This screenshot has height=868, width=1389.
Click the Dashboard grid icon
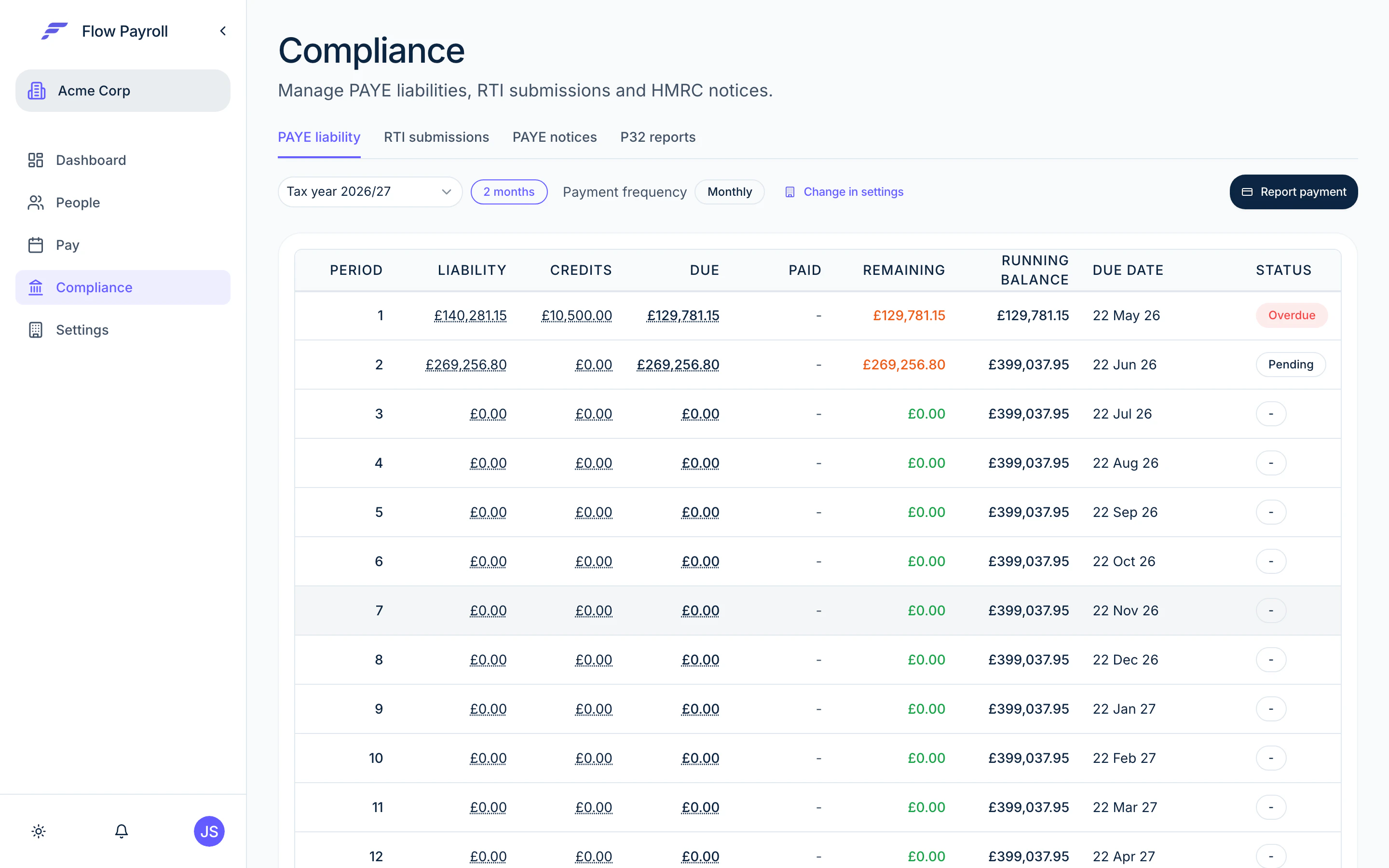[36, 160]
